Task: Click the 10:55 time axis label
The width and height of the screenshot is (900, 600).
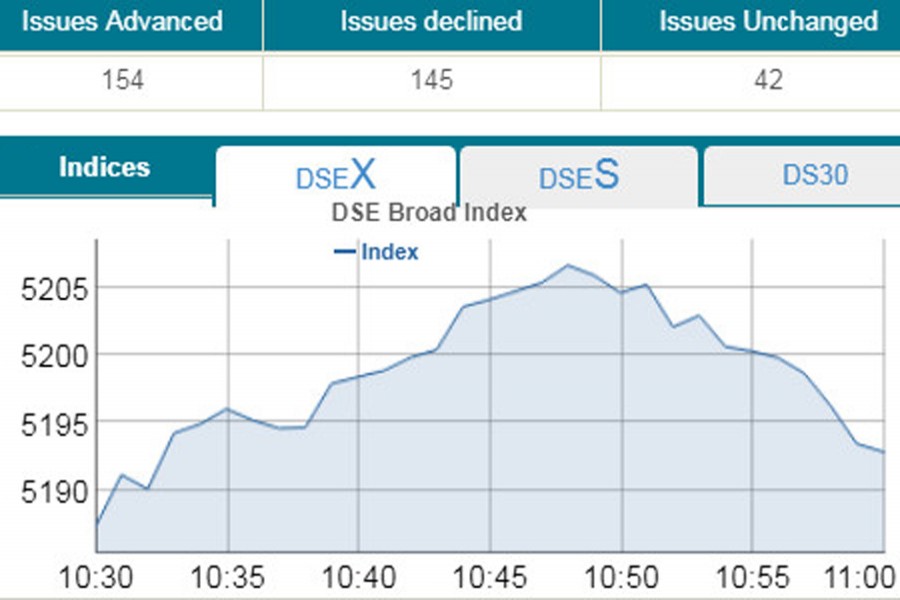Action: click(x=752, y=578)
